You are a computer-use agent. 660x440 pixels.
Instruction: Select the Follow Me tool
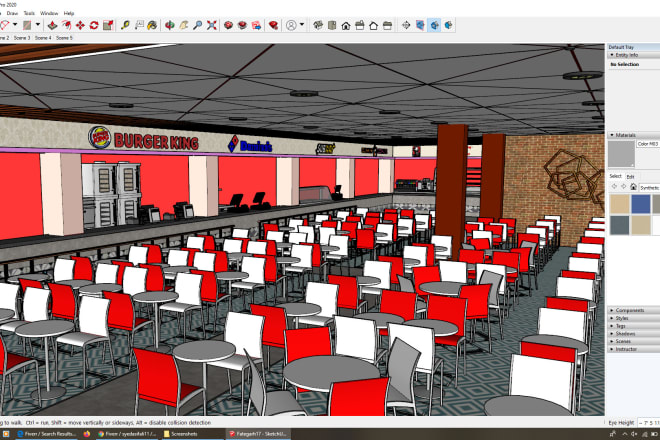coord(66,25)
